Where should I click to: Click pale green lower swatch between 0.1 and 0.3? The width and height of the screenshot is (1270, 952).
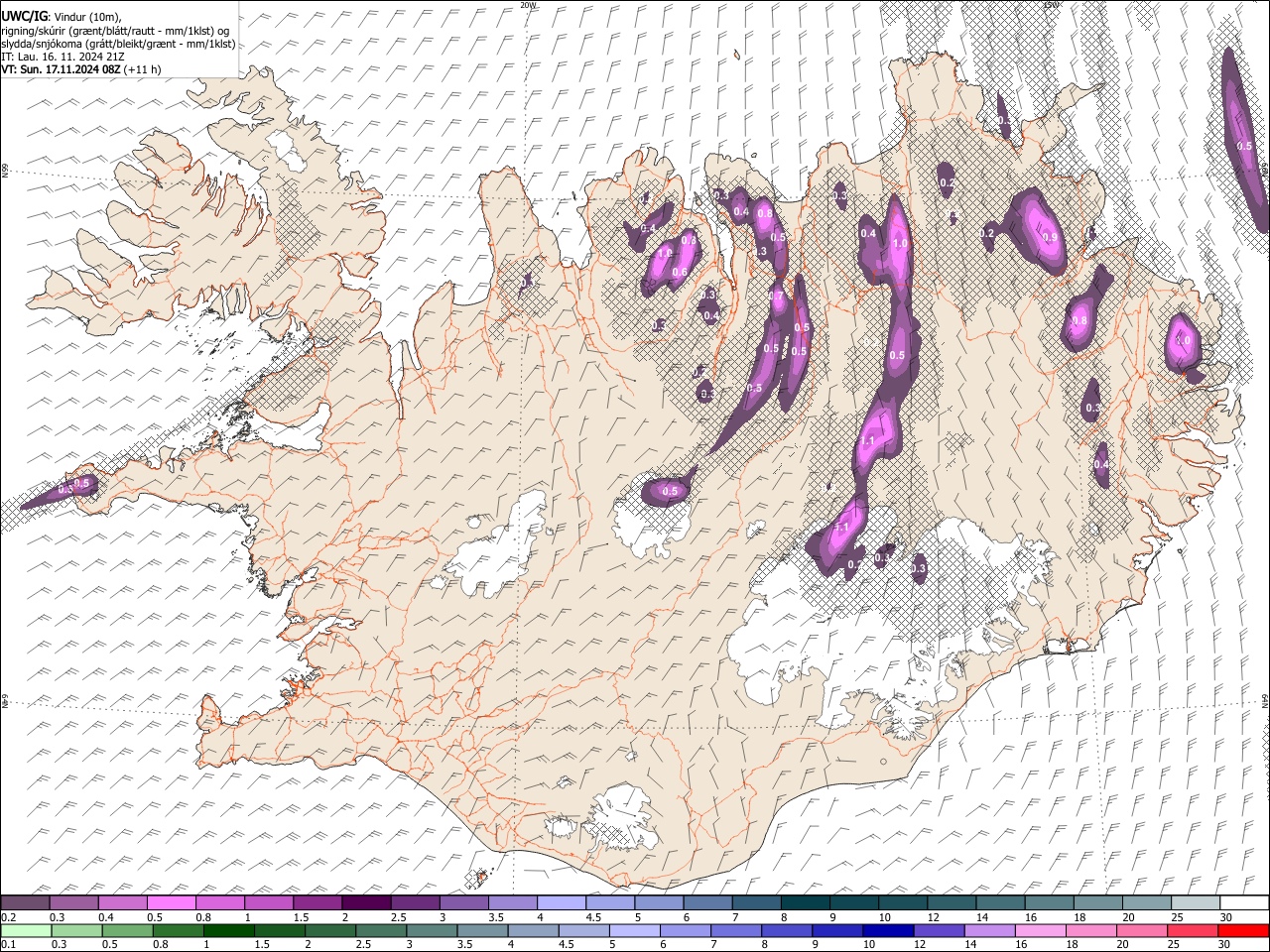(x=26, y=931)
